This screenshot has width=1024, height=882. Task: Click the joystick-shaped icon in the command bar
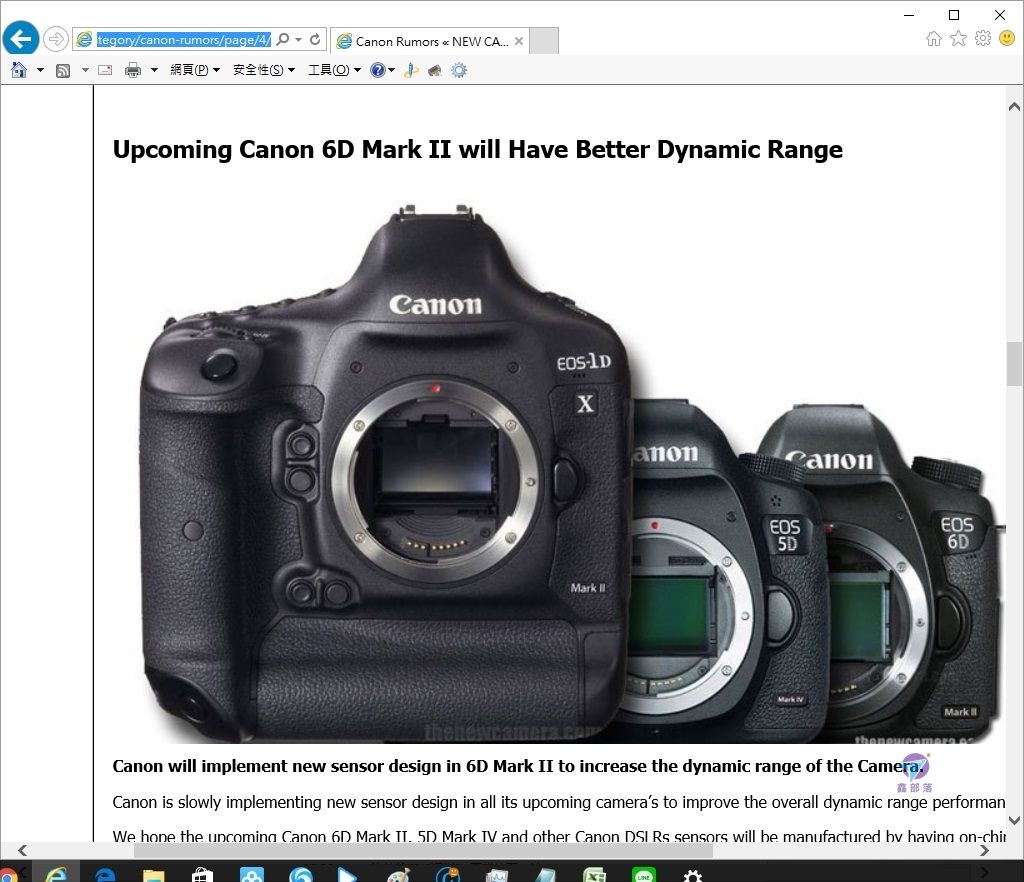click(x=411, y=70)
